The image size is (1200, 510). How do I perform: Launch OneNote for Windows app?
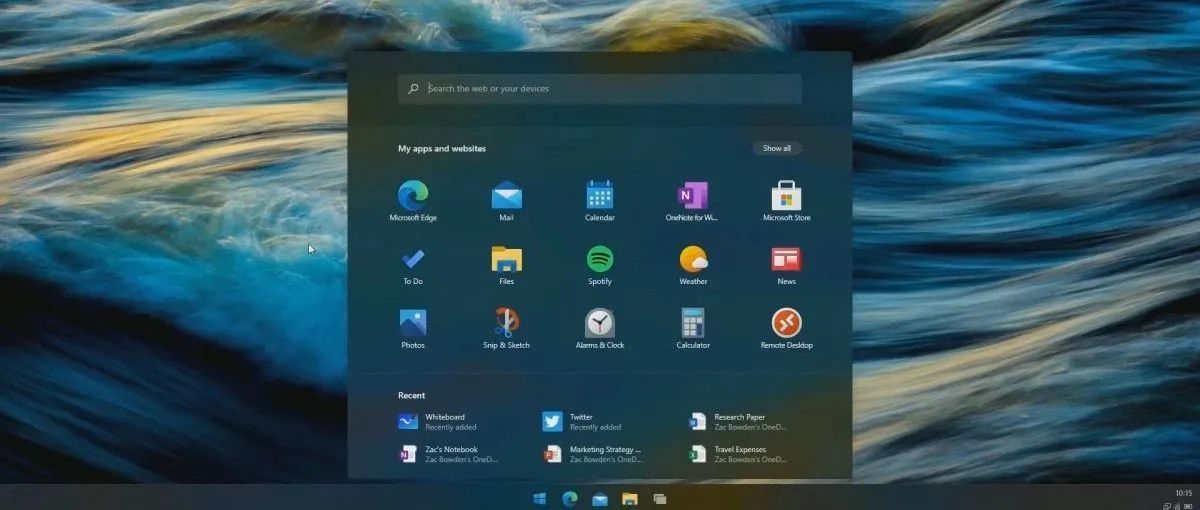693,201
